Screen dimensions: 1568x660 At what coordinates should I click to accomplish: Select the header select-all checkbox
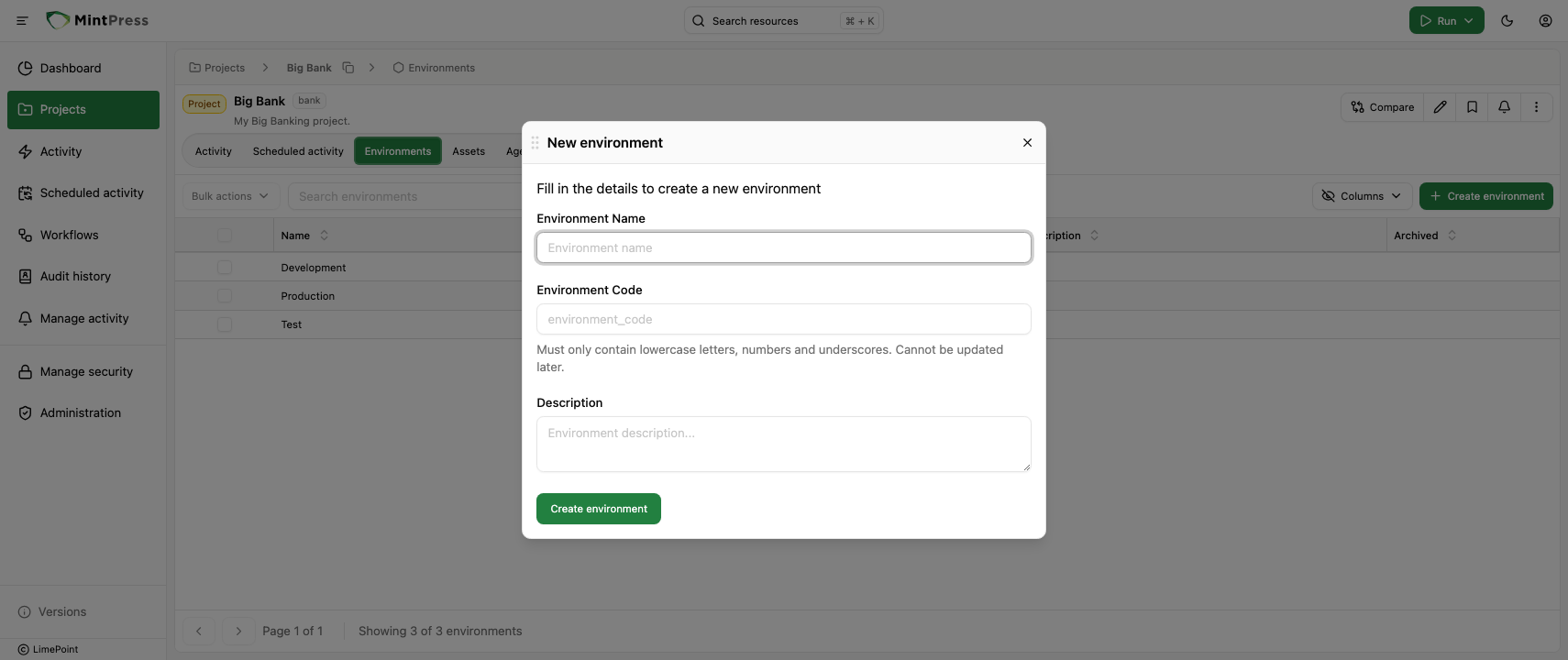point(225,236)
